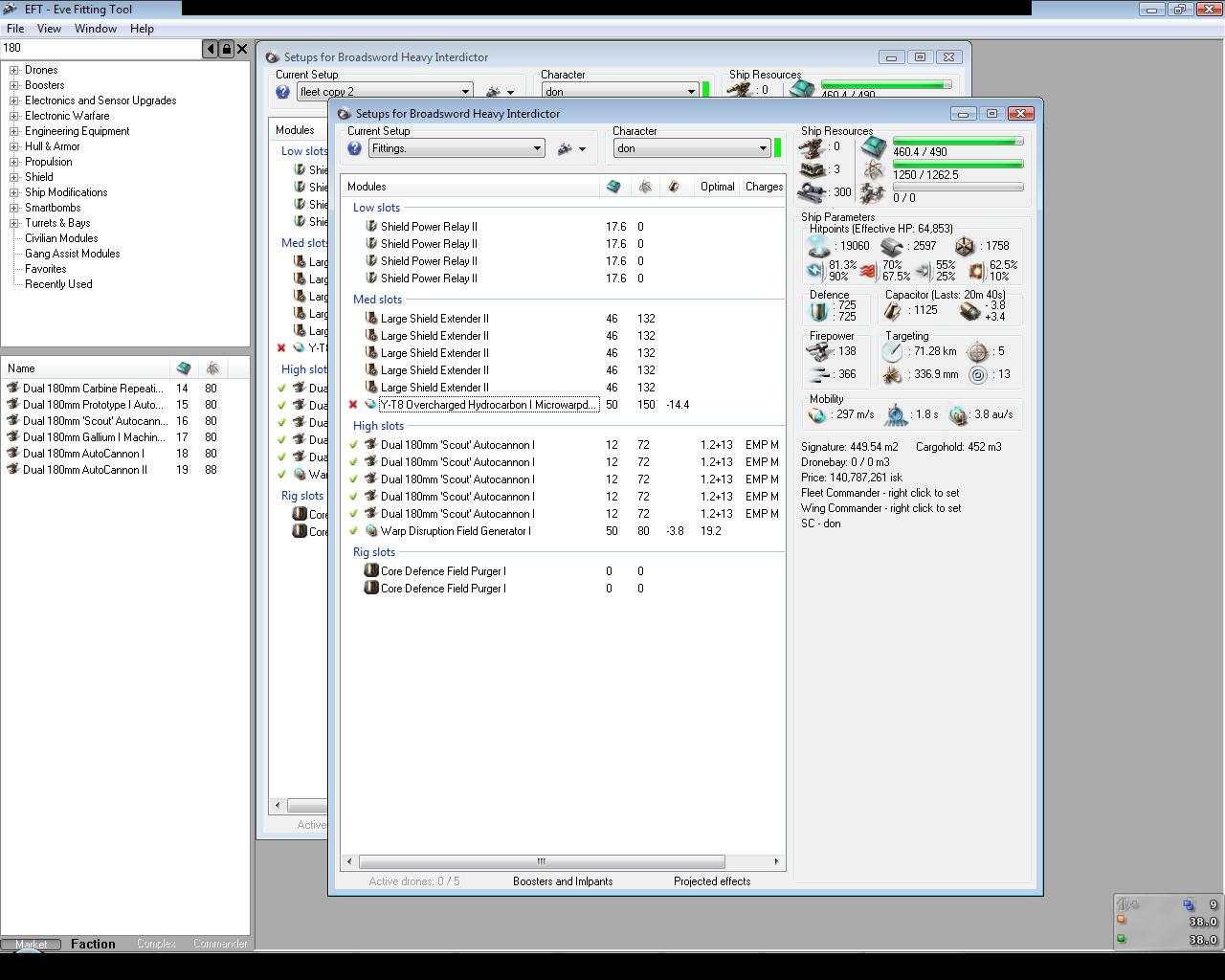
Task: Click the CPU usage bar 460.4 / 490
Action: click(x=958, y=142)
